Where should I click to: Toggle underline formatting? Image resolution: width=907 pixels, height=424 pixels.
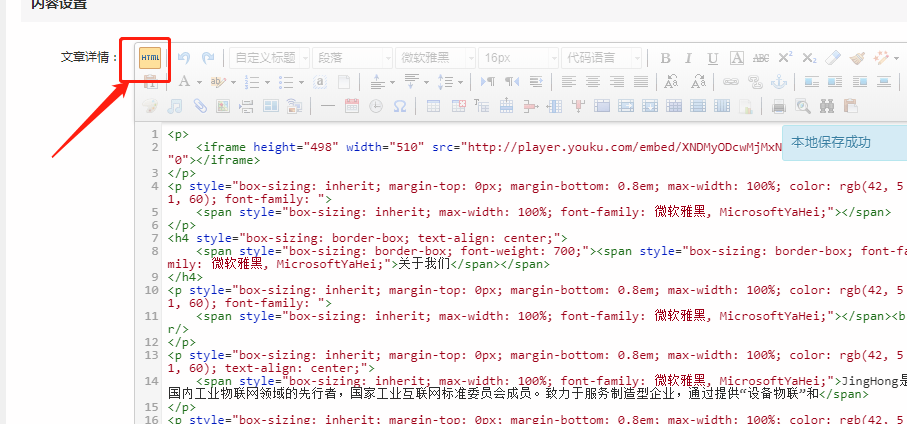point(712,58)
